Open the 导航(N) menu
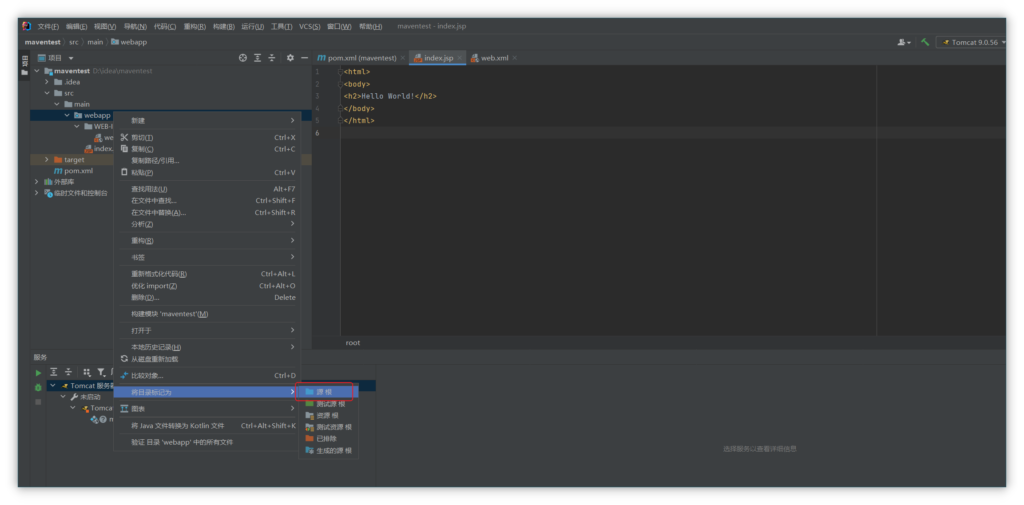This screenshot has width=1024, height=505. point(135,27)
